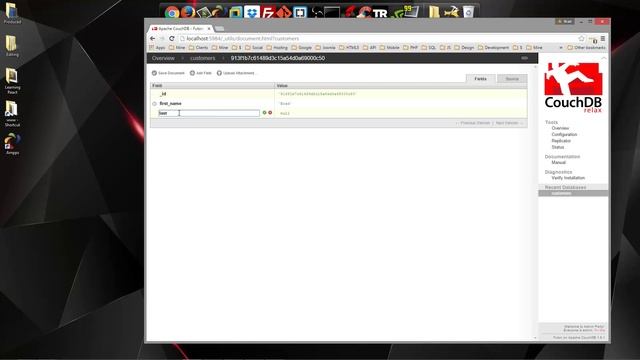Viewport: 640px width, 360px height.
Task: Open the Development bookmarks folder
Action: pyautogui.click(x=493, y=48)
